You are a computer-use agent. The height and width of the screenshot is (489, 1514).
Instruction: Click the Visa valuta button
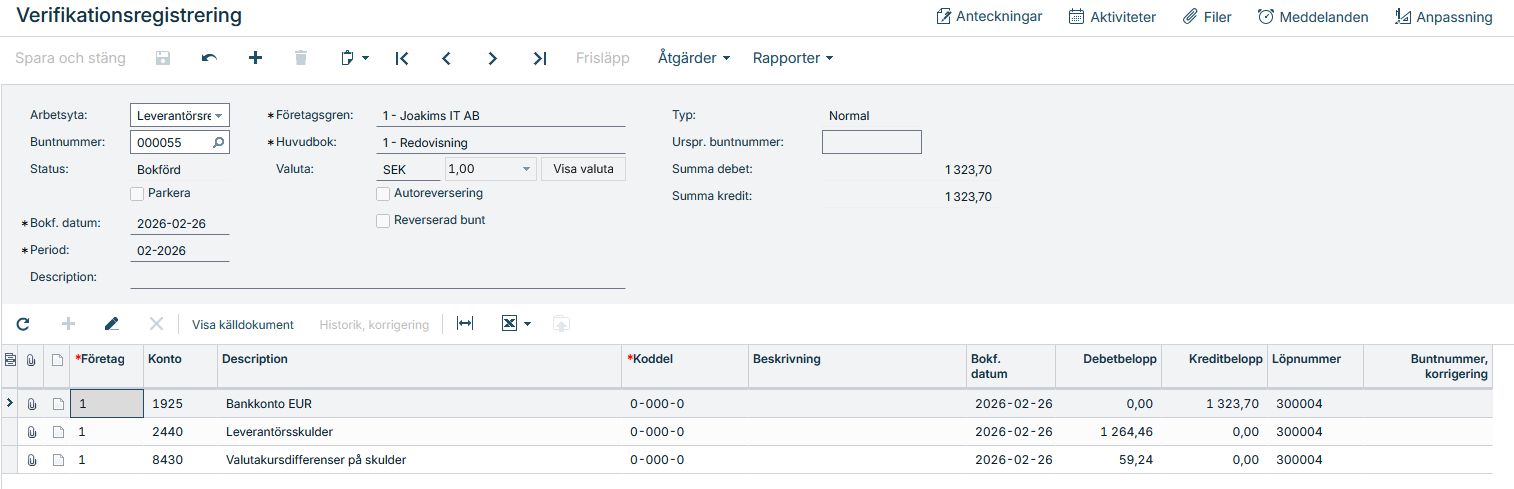coord(583,169)
